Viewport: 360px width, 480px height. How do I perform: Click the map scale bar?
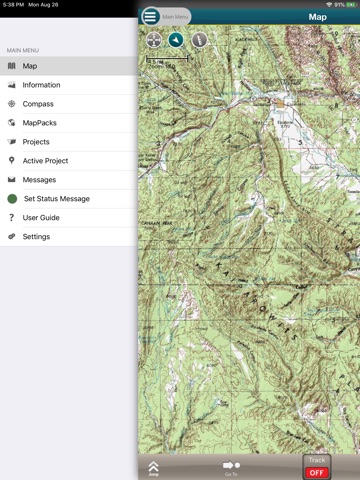pyautogui.click(x=167, y=59)
